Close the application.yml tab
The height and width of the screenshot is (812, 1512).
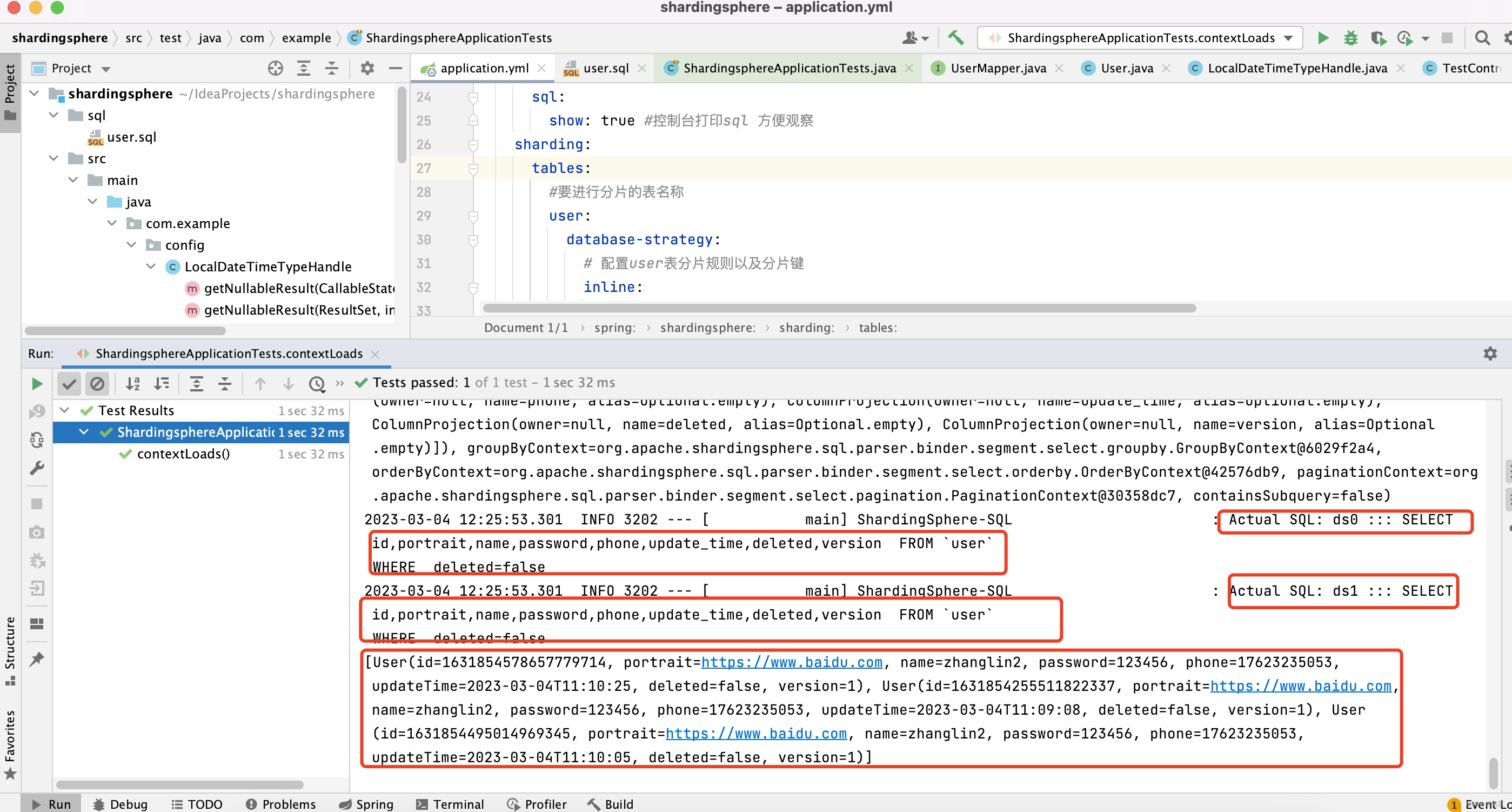tap(542, 68)
